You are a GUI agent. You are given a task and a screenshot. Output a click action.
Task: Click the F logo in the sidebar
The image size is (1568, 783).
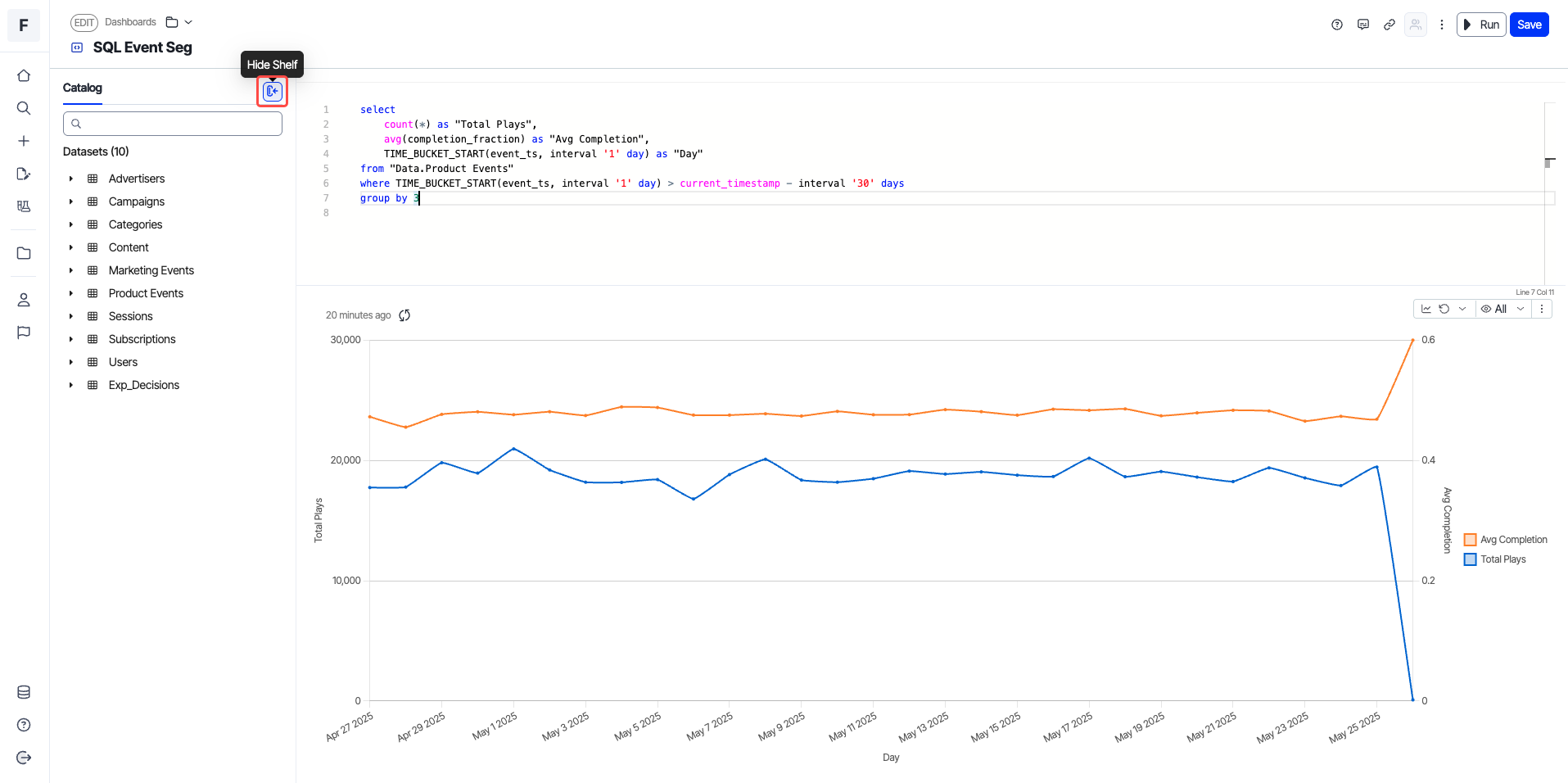pos(24,25)
